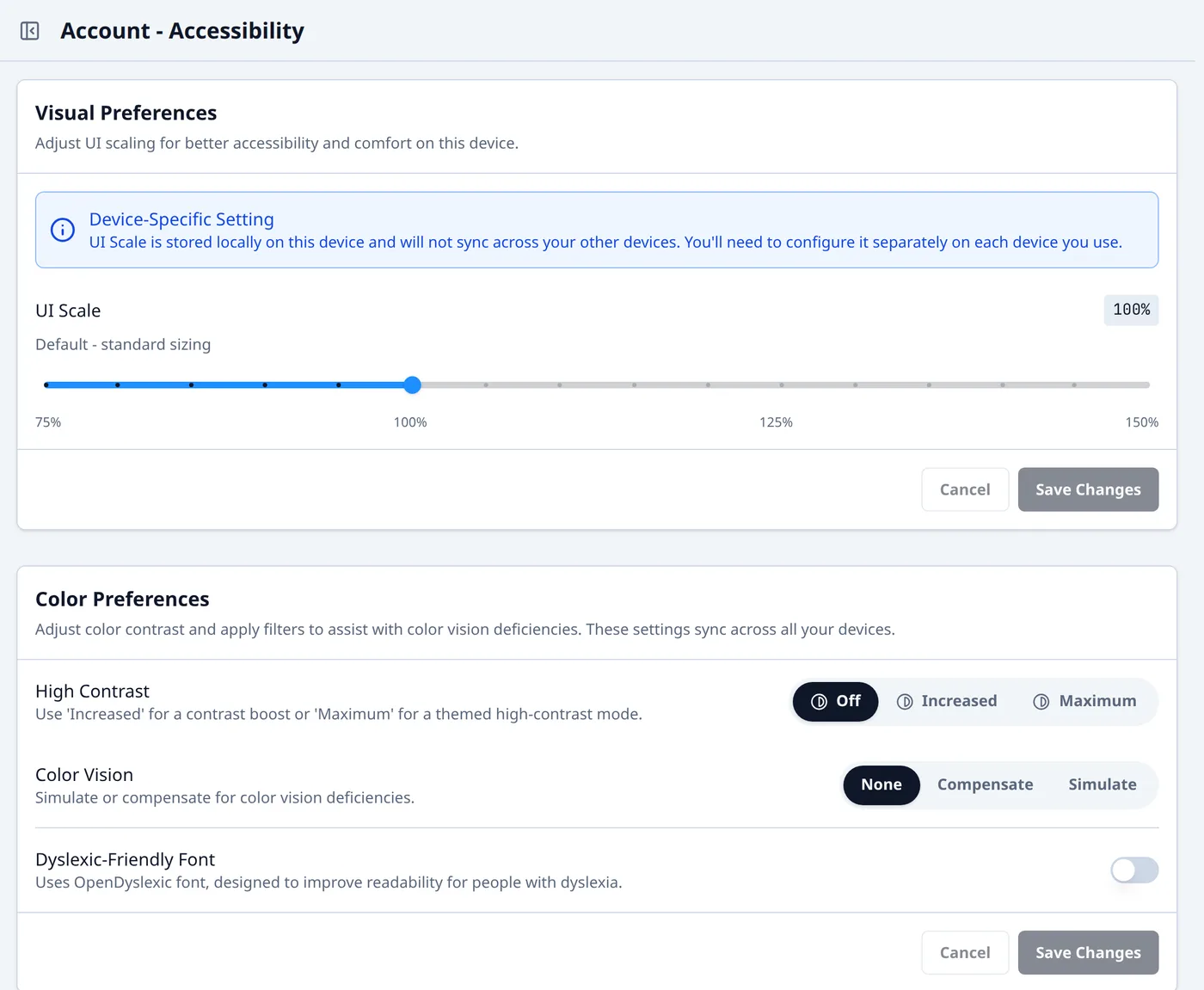Click the Color Vision label
Image resolution: width=1204 pixels, height=990 pixels.
pos(84,775)
